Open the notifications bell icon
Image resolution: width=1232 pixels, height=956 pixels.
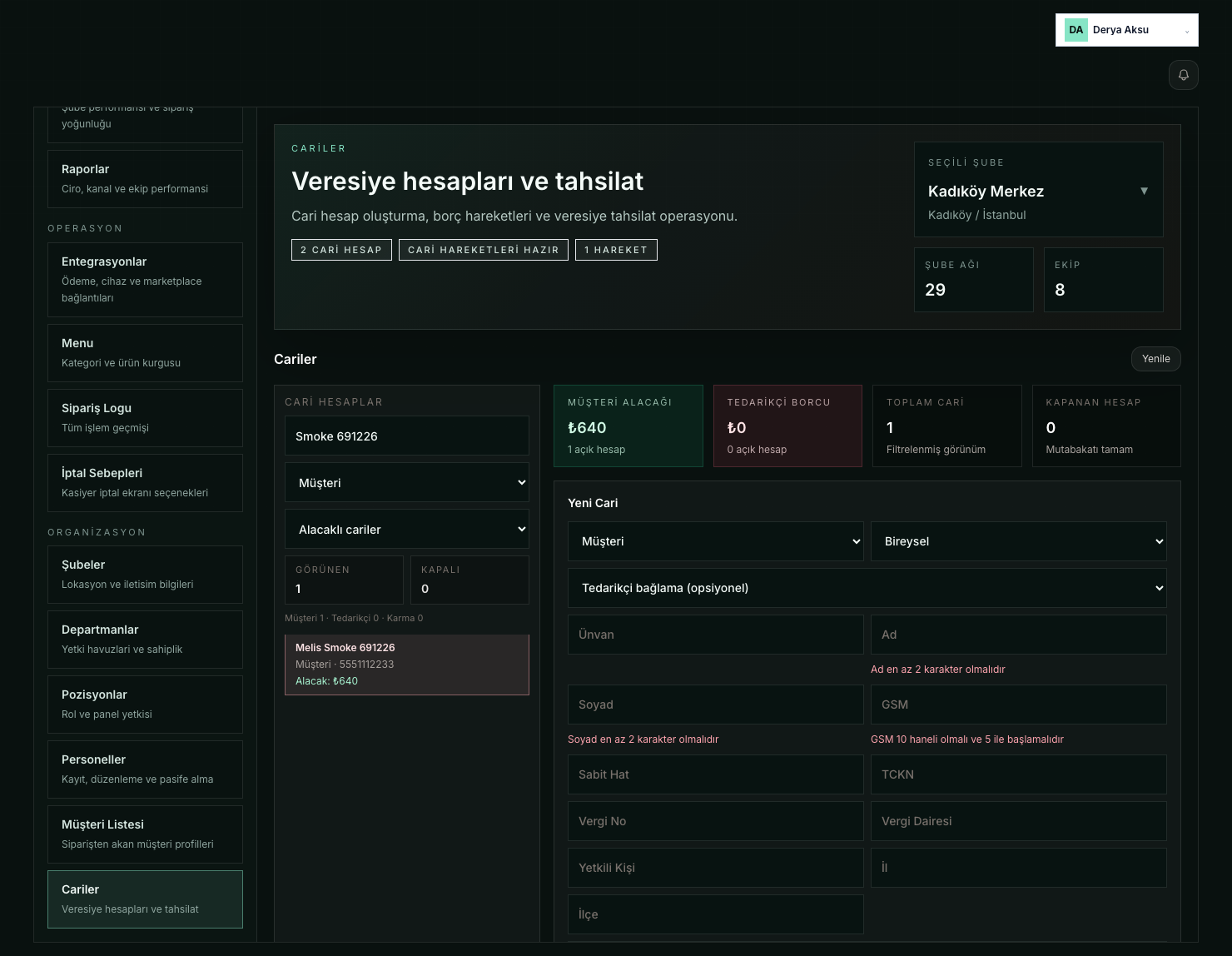(1184, 75)
